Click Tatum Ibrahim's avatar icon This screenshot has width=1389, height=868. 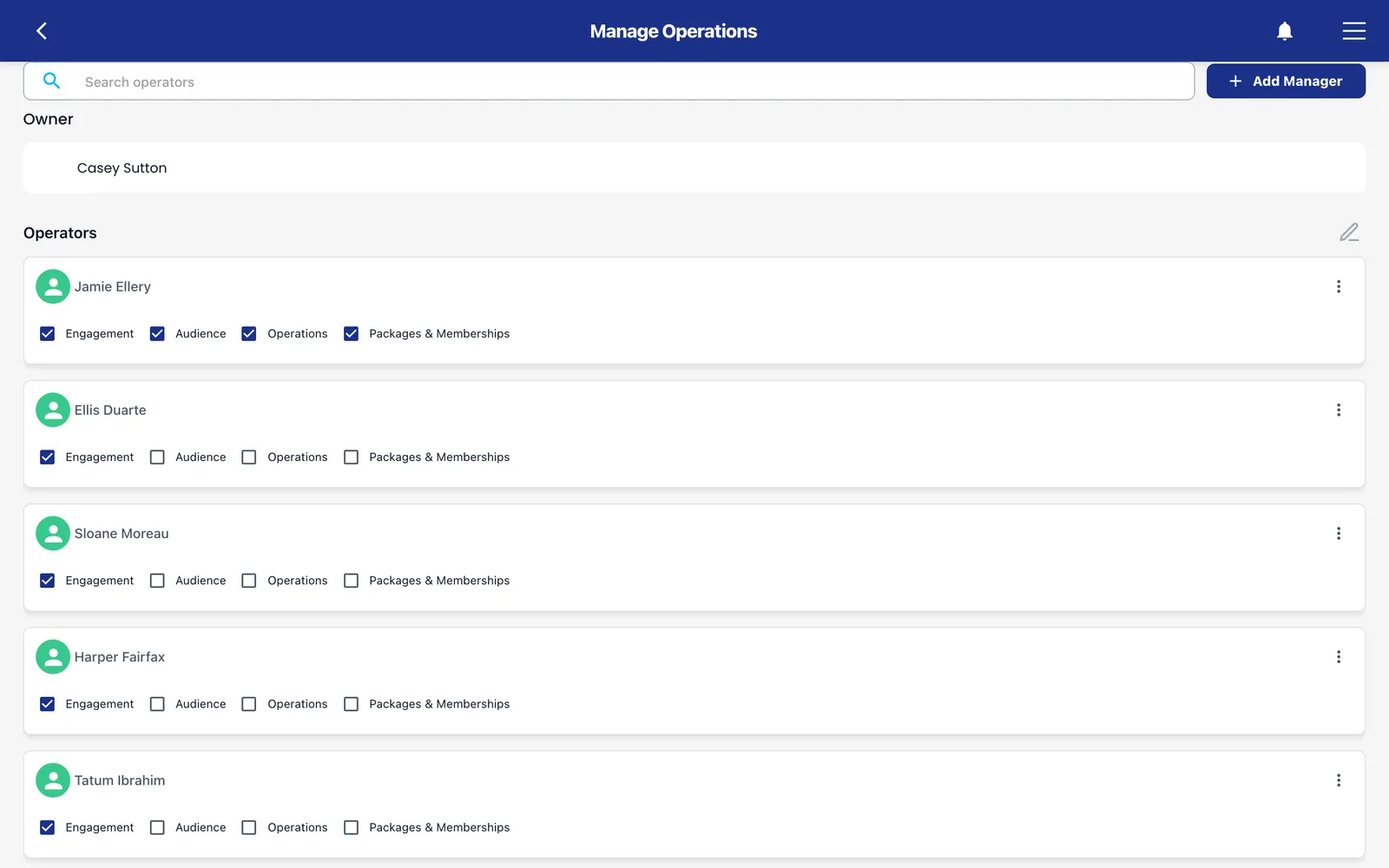pyautogui.click(x=53, y=780)
